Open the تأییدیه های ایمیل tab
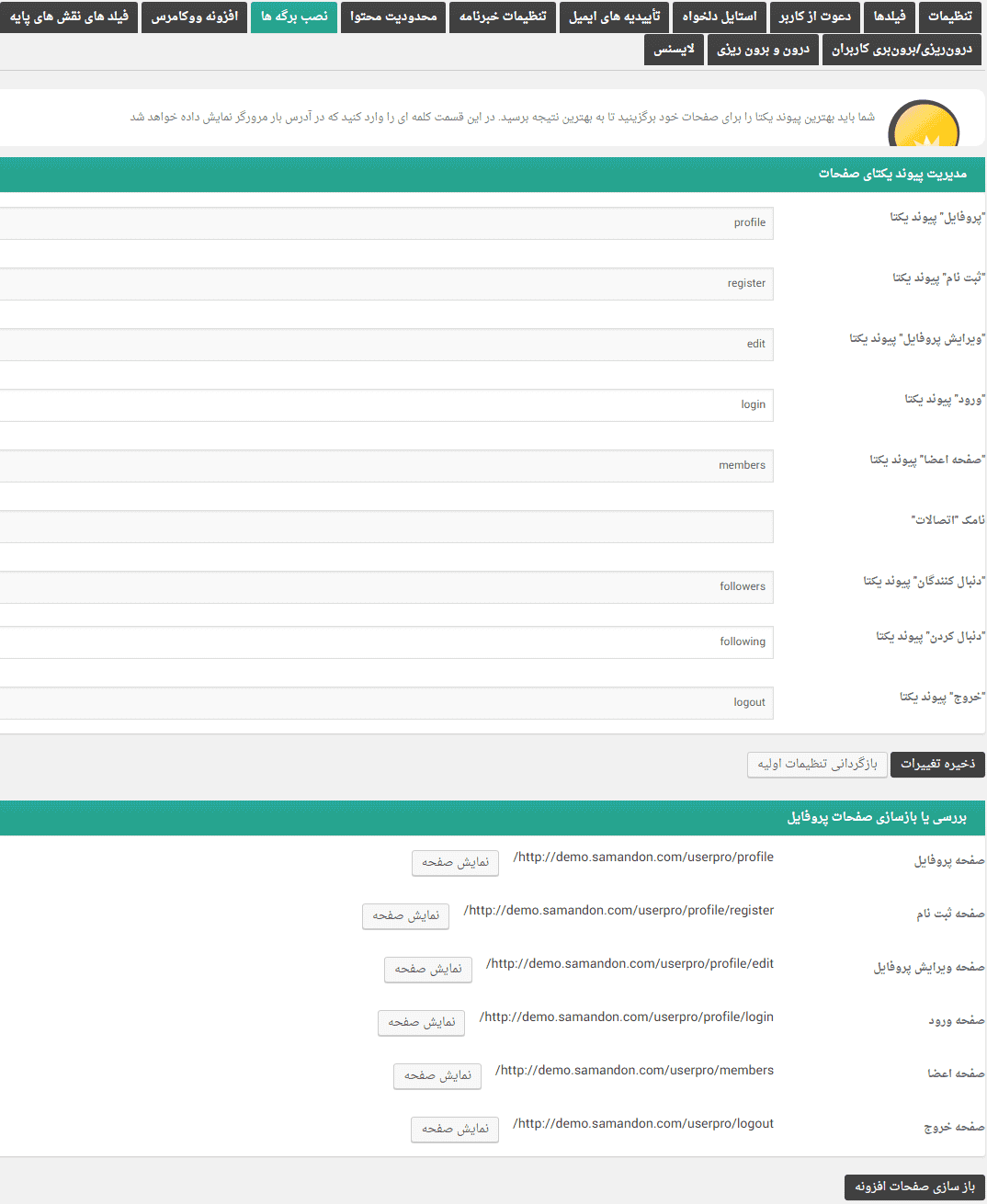The width and height of the screenshot is (987, 1204). [614, 17]
